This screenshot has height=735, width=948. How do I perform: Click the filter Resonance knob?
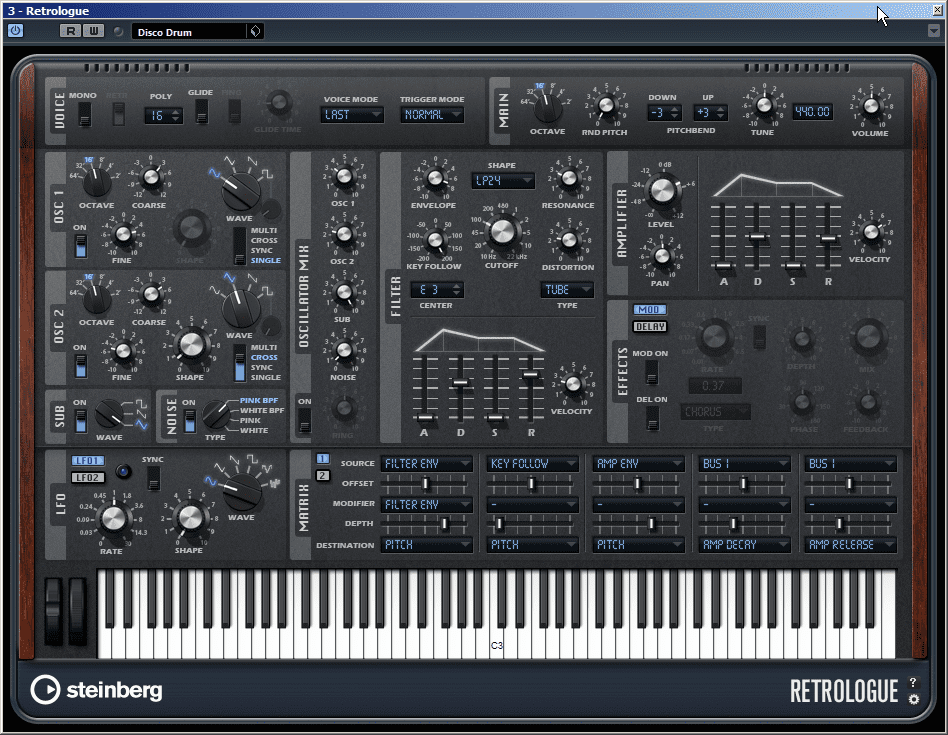pyautogui.click(x=568, y=179)
